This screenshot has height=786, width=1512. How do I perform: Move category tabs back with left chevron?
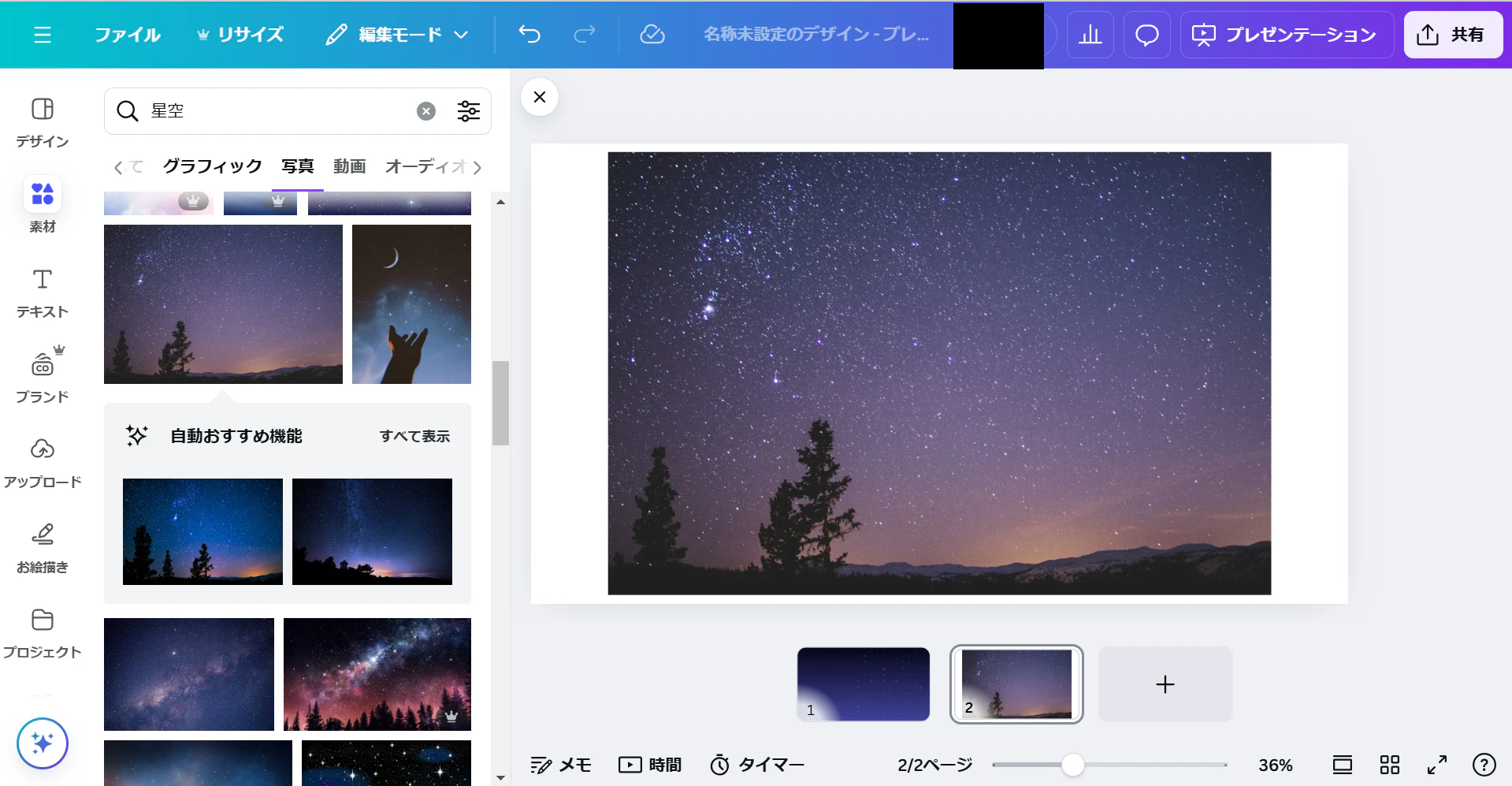tap(118, 167)
